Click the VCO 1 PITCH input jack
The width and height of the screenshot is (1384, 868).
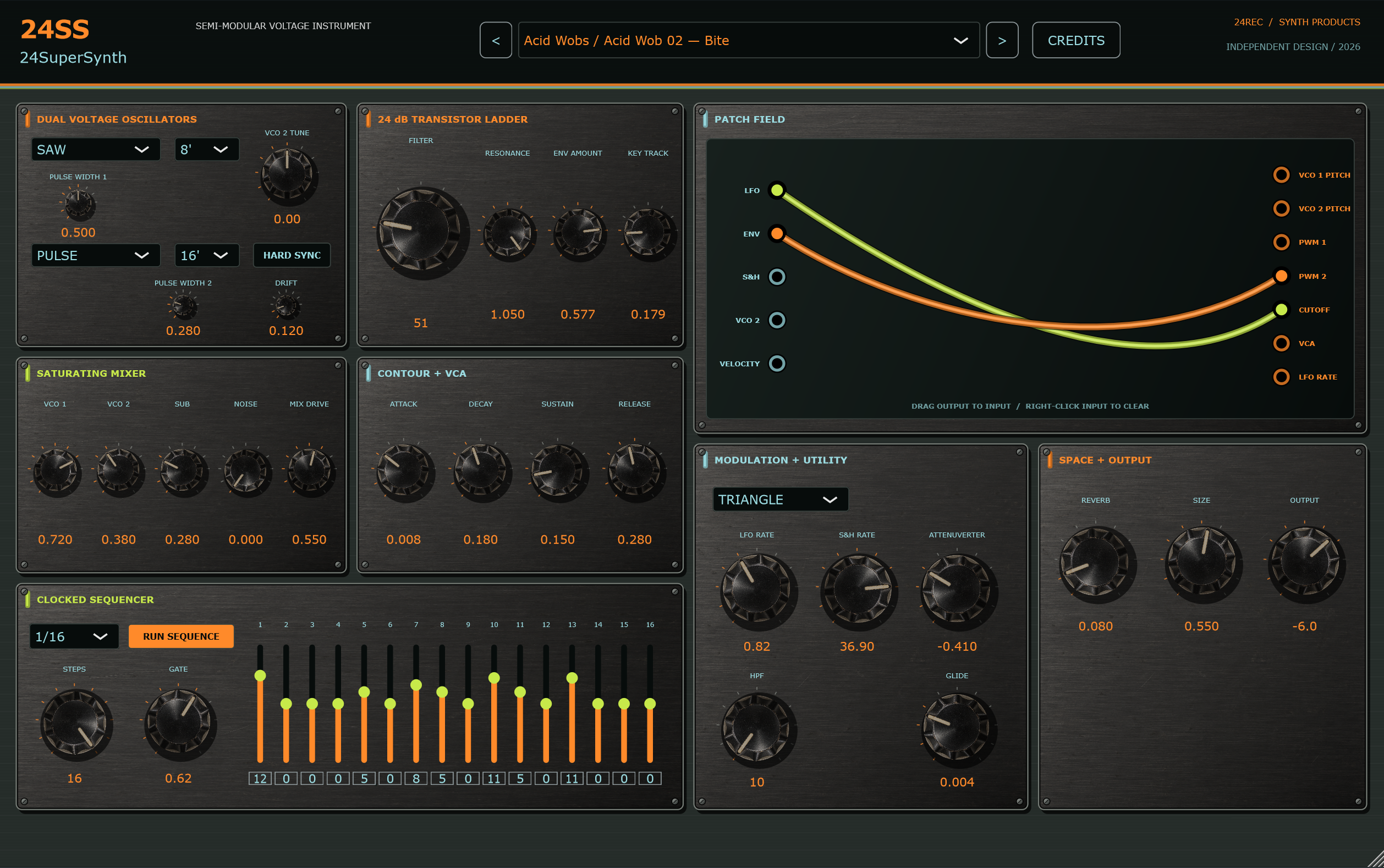click(1281, 174)
